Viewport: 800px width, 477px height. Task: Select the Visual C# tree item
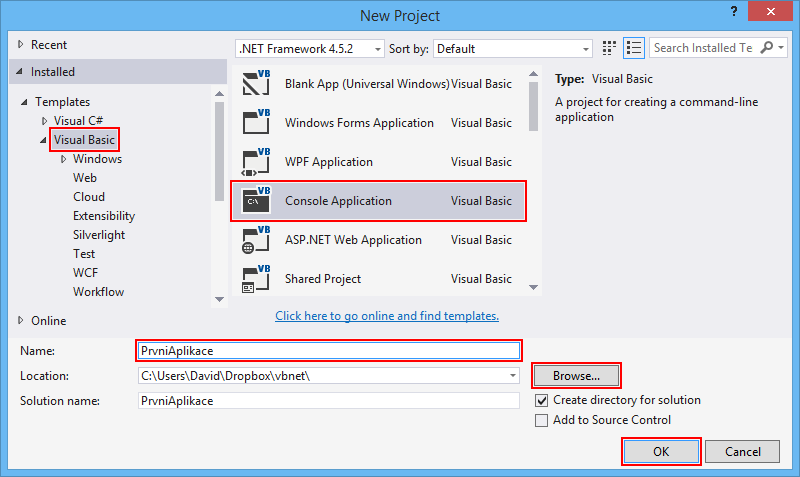79,121
